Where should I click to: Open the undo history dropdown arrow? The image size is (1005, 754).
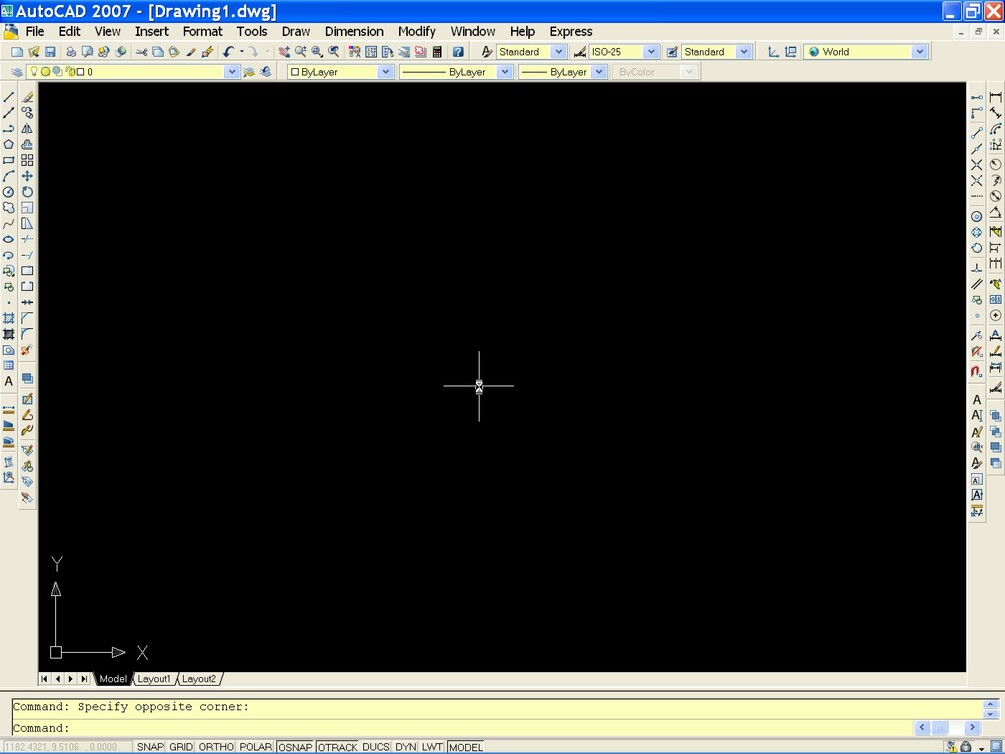(242, 52)
